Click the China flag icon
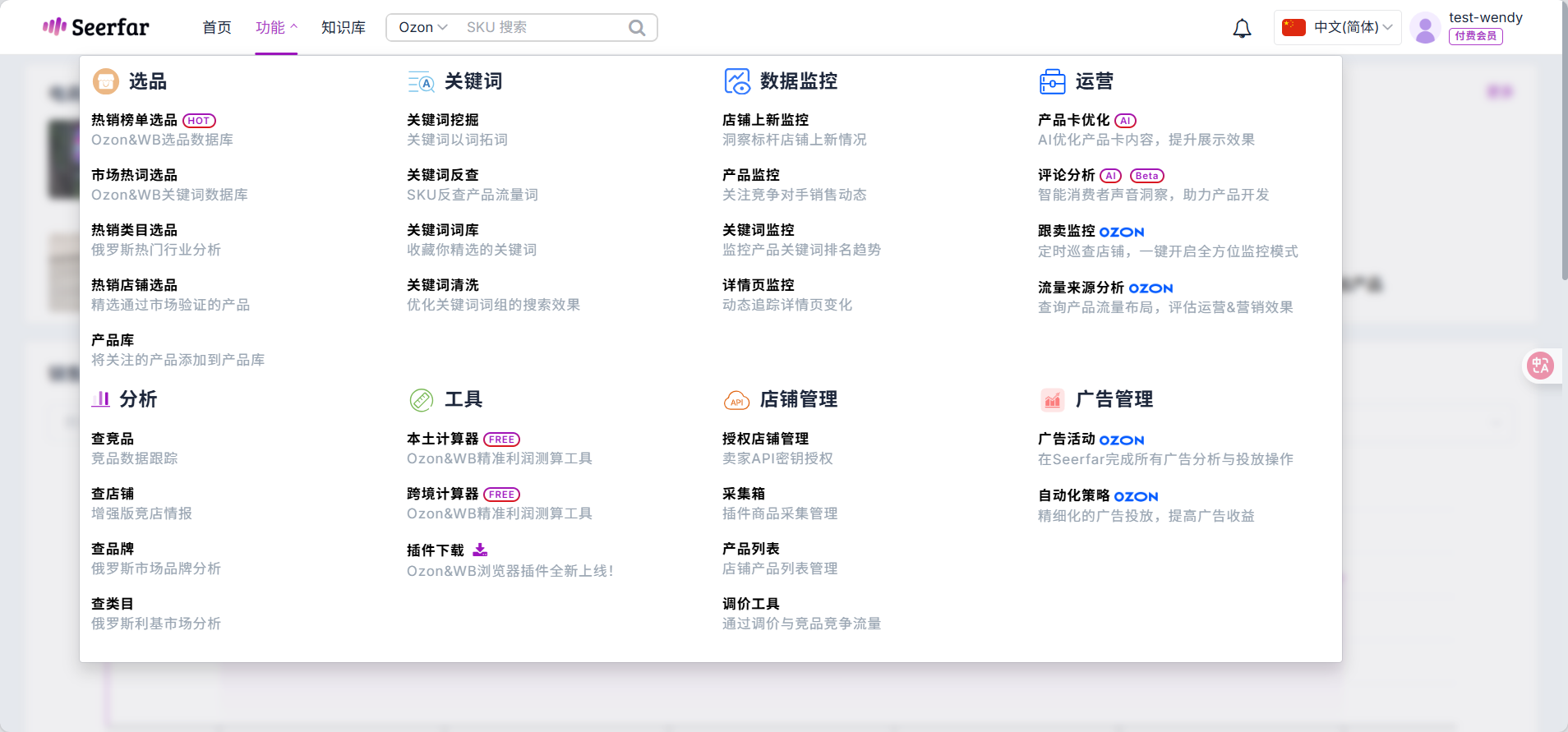Image resolution: width=1568 pixels, height=732 pixels. pyautogui.click(x=1294, y=27)
